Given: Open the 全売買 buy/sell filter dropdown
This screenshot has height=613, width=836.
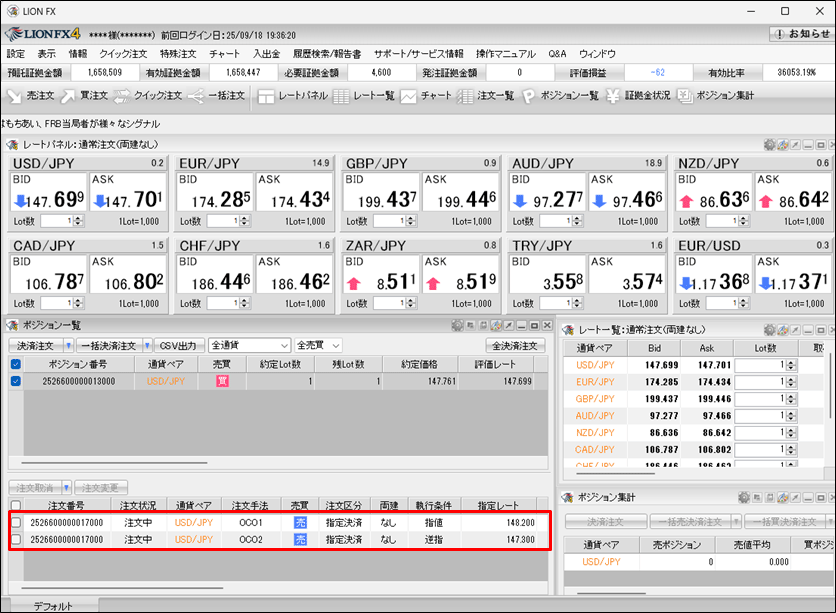Looking at the screenshot, I should pos(318,345).
